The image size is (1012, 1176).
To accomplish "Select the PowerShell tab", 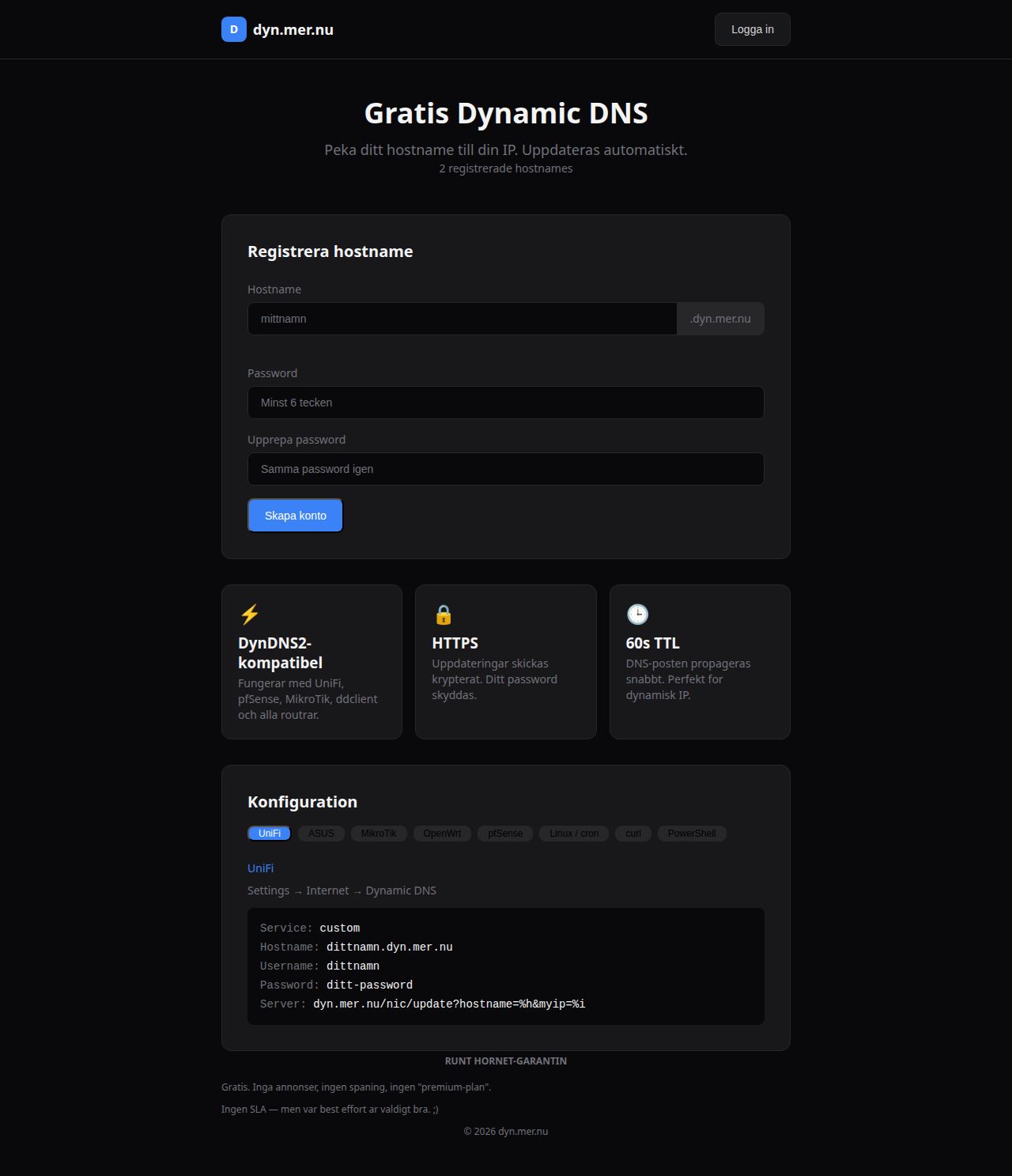I will (x=692, y=834).
